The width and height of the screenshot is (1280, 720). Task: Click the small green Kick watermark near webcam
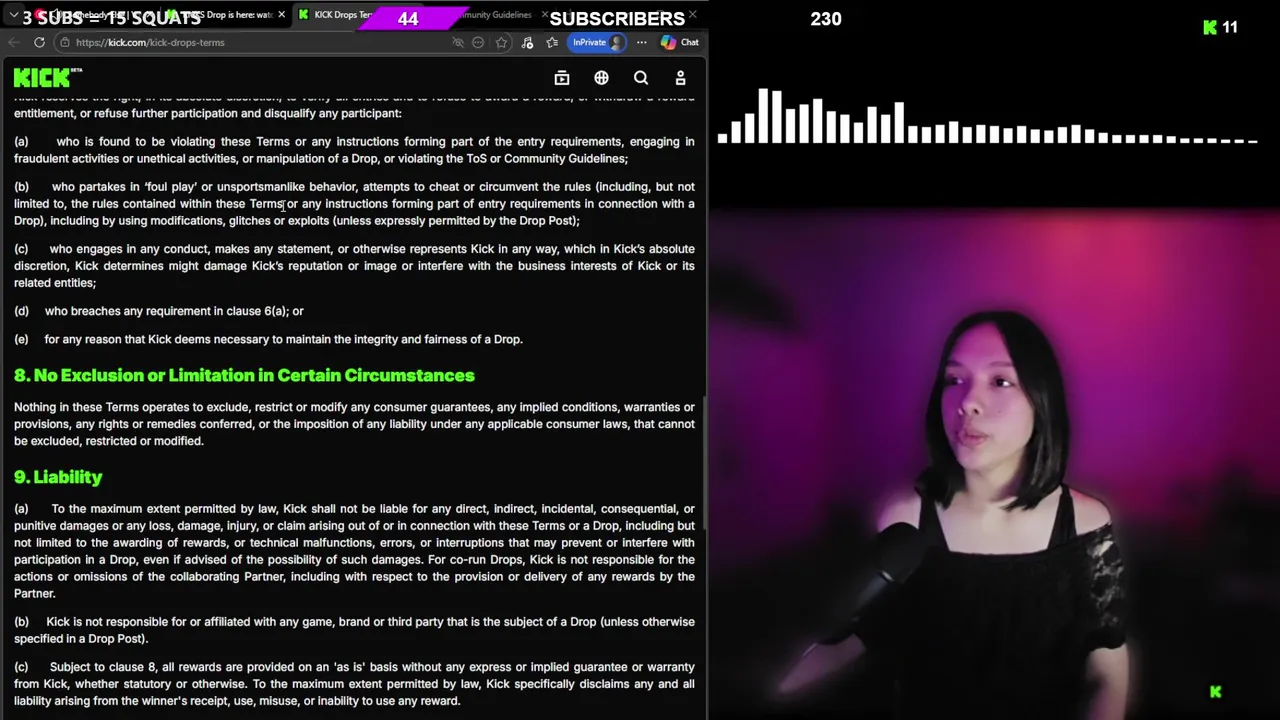(1216, 691)
